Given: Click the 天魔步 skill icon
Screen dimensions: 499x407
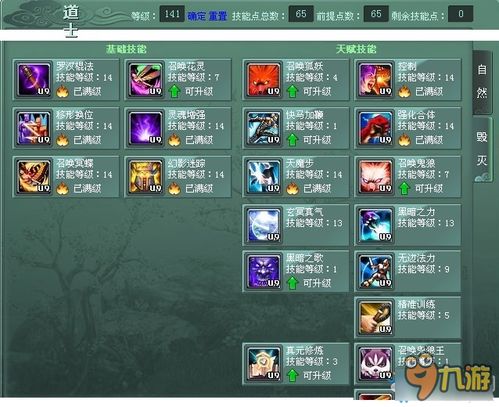Looking at the screenshot, I should coord(263,177).
